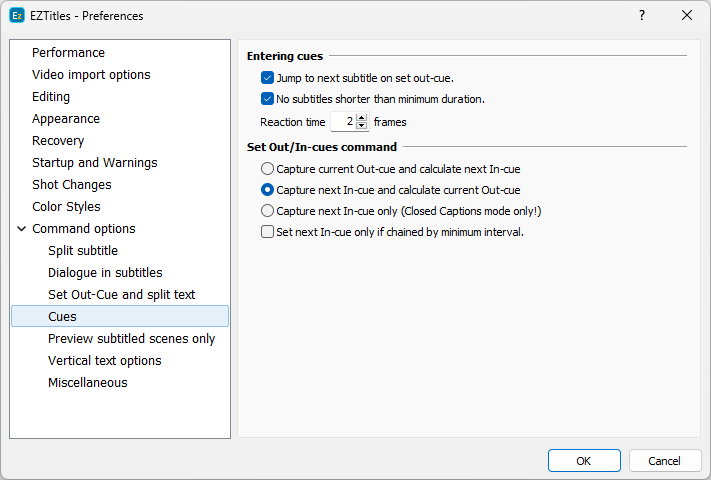Select Split subtitle under Command options

(x=83, y=251)
